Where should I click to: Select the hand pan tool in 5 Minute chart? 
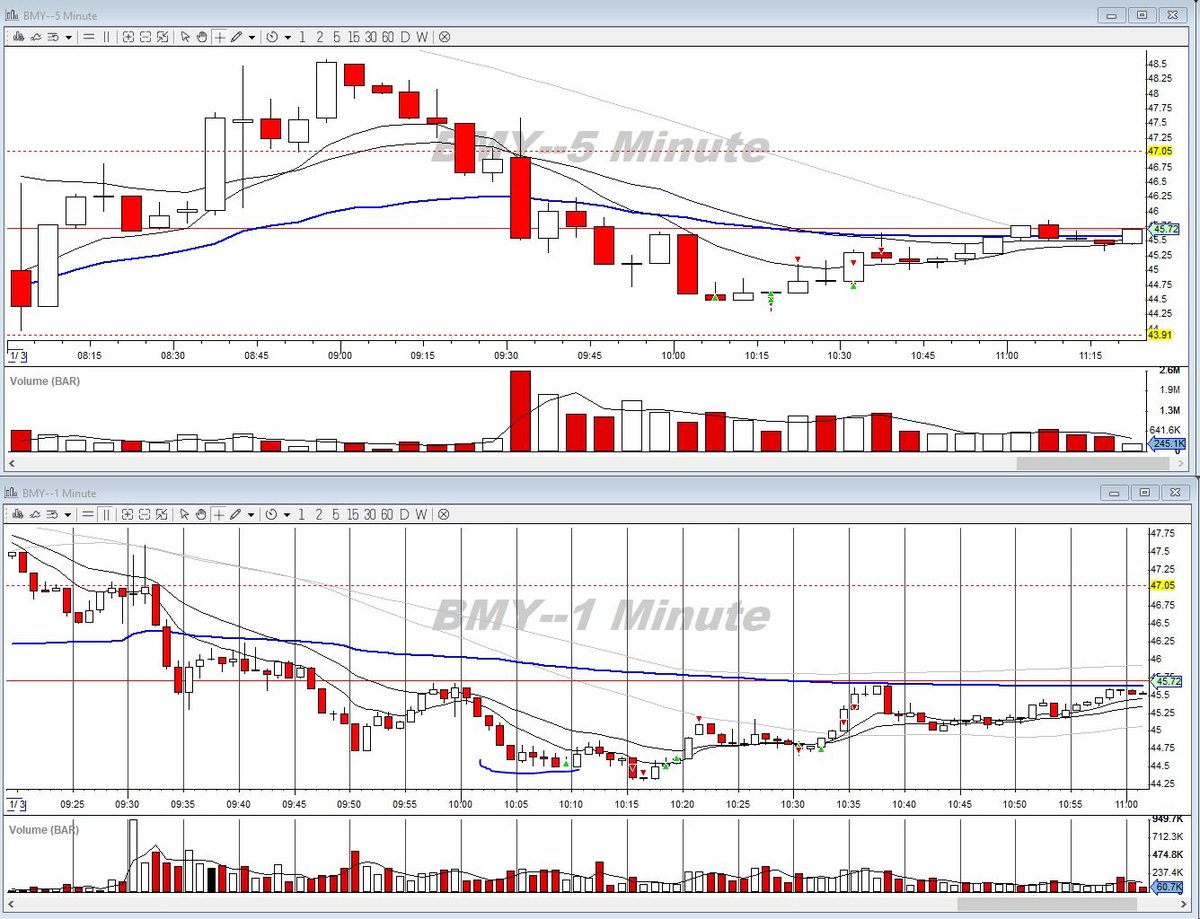[x=201, y=36]
